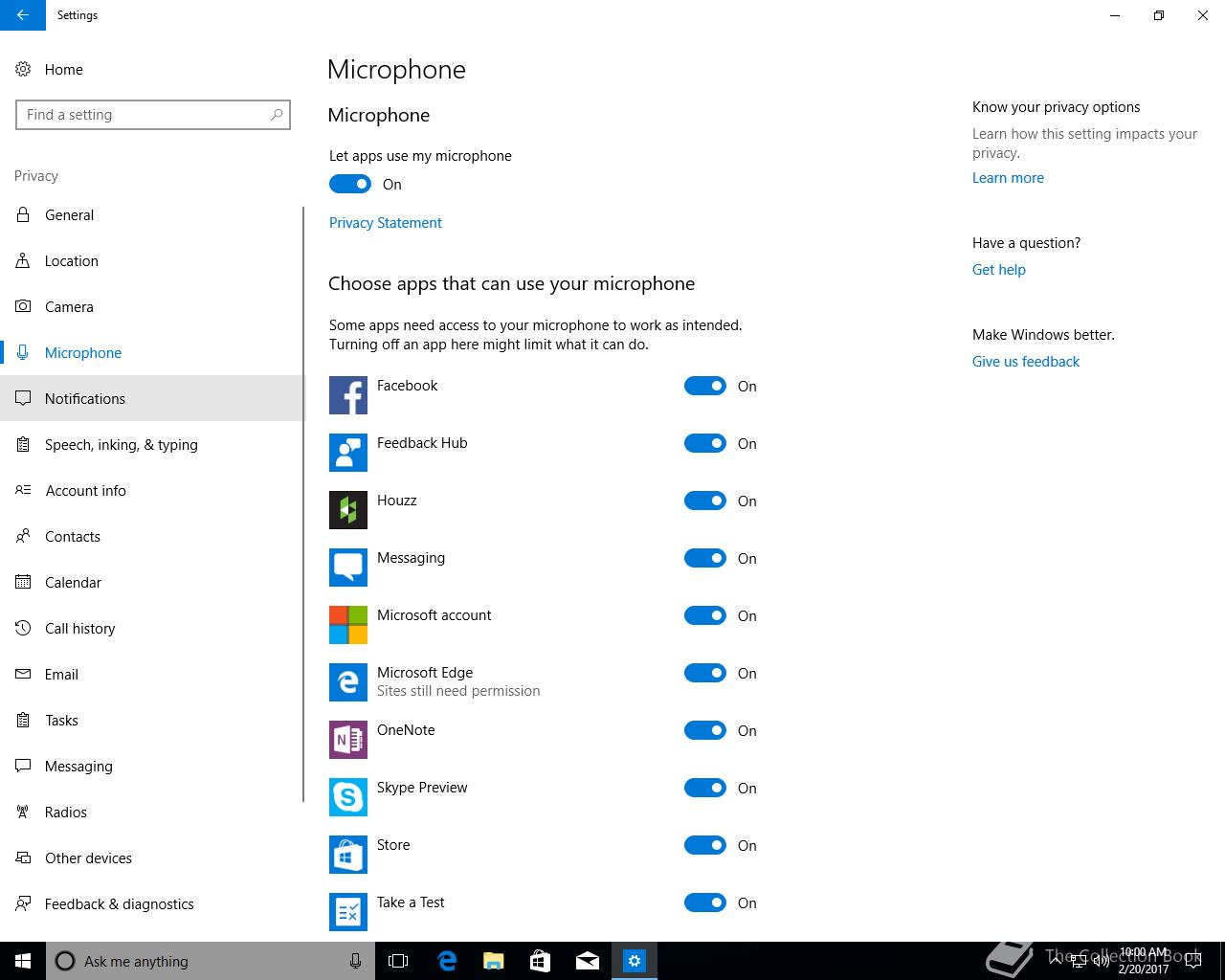Click the Facebook app icon
1225x980 pixels.
(348, 395)
